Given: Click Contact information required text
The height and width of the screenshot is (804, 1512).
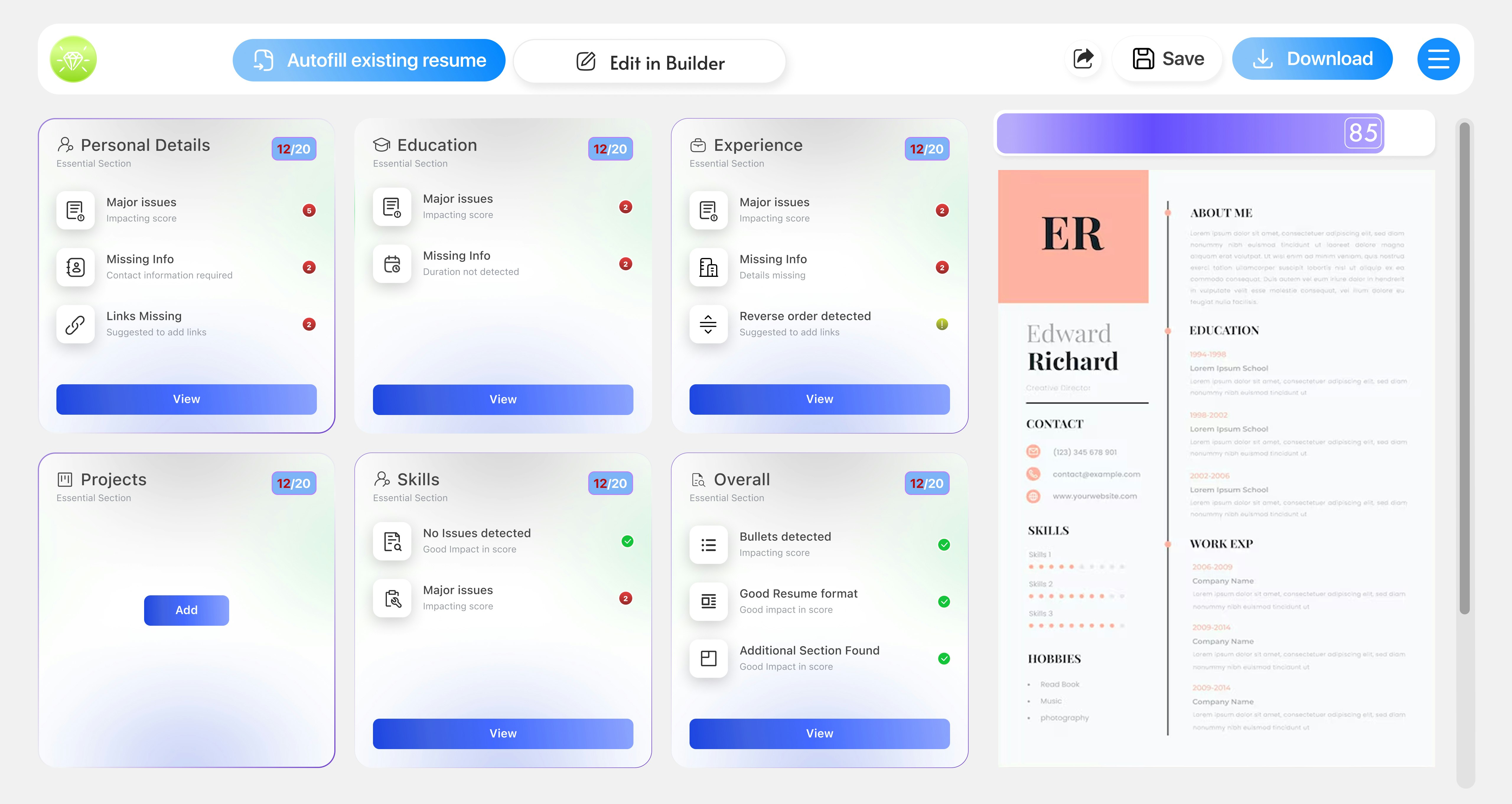Looking at the screenshot, I should pyautogui.click(x=169, y=276).
